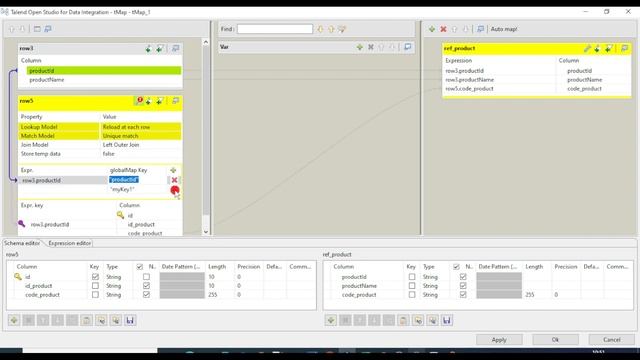Minimize the ref_product output table
The width and height of the screenshot is (640, 360).
click(x=624, y=49)
